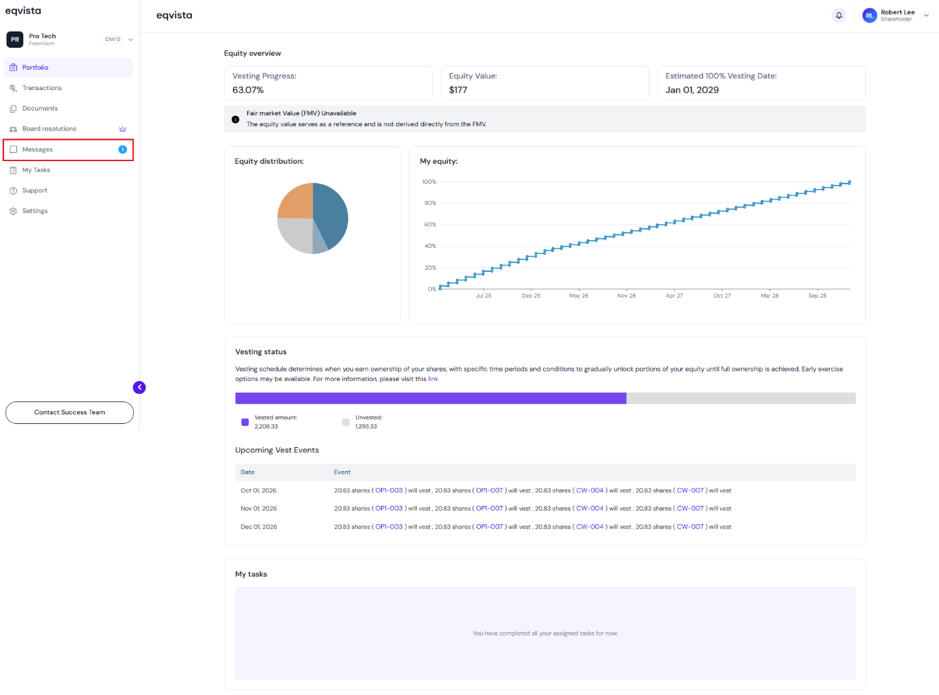Screen dimensions: 939x695
Task: Click the crown icon beside Board resolutions
Action: [122, 129]
